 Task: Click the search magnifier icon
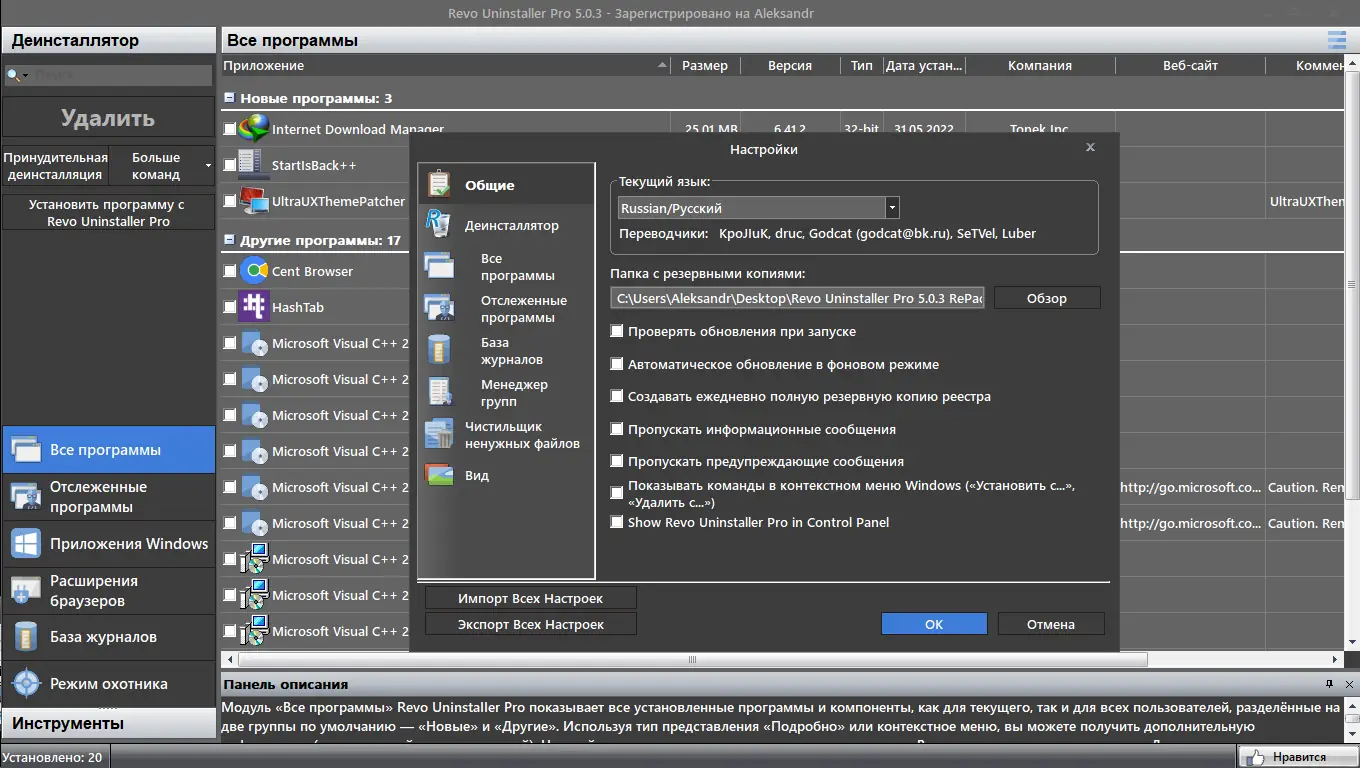click(x=14, y=75)
